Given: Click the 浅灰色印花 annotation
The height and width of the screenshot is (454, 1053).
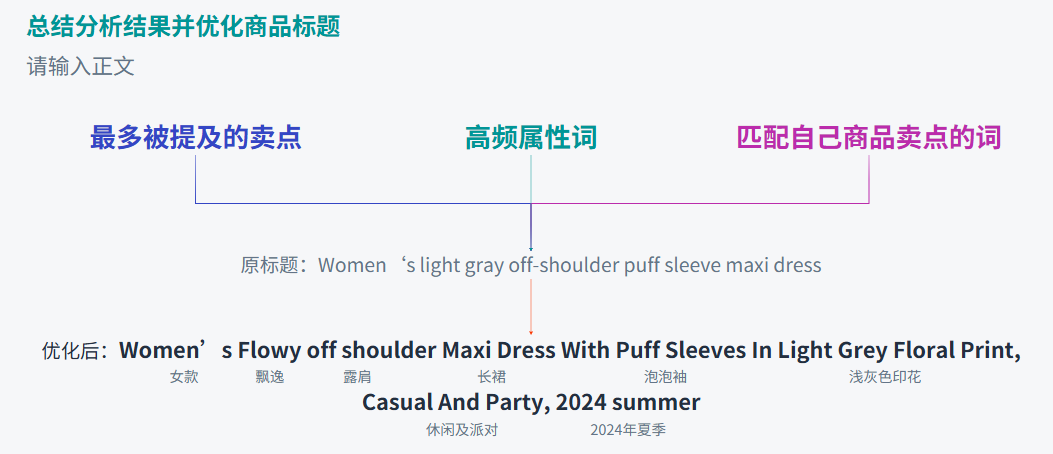Looking at the screenshot, I should 885,377.
